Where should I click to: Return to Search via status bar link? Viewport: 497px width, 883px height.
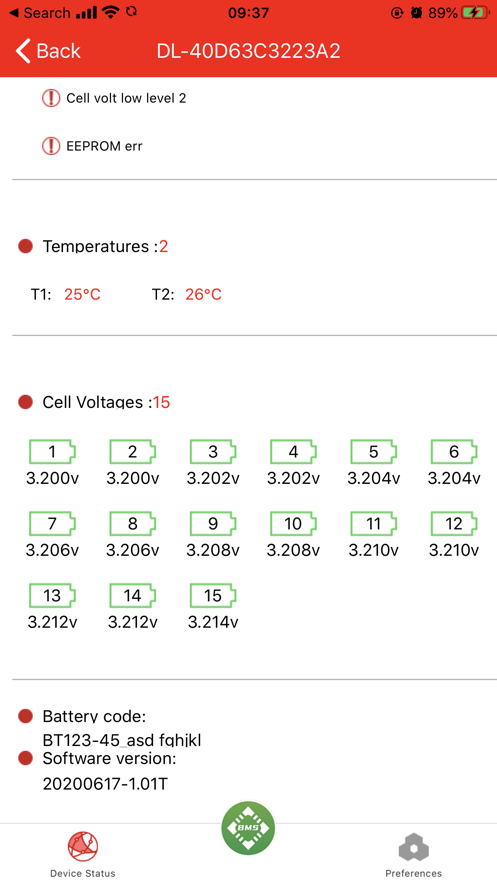pyautogui.click(x=40, y=12)
